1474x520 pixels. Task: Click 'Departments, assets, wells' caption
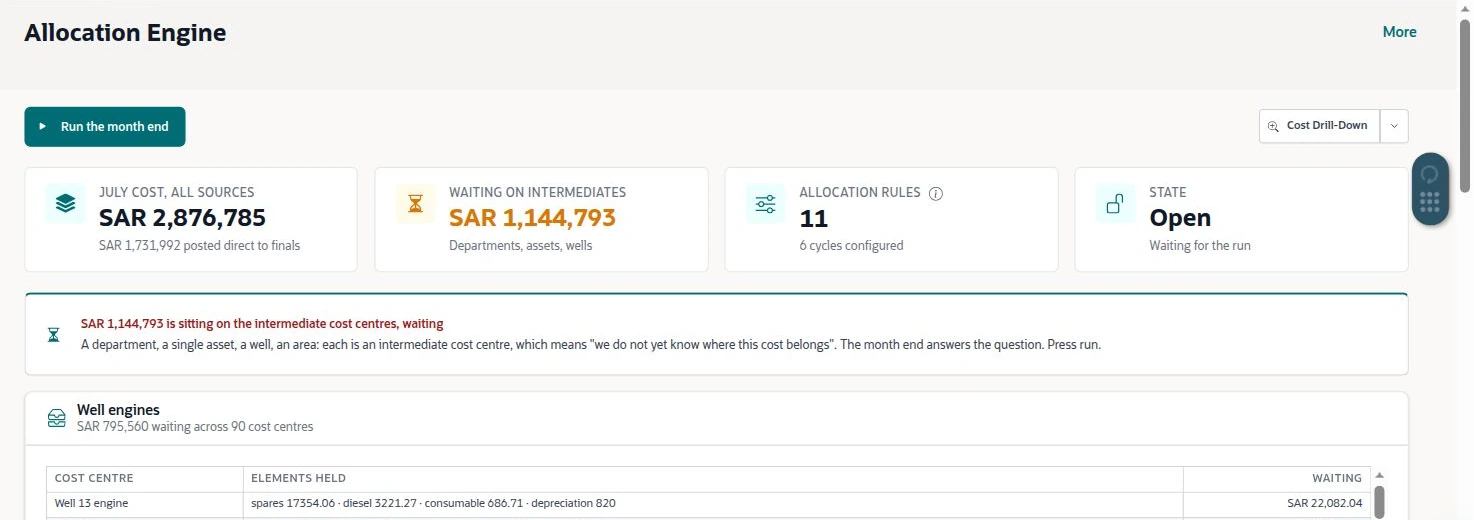(520, 245)
